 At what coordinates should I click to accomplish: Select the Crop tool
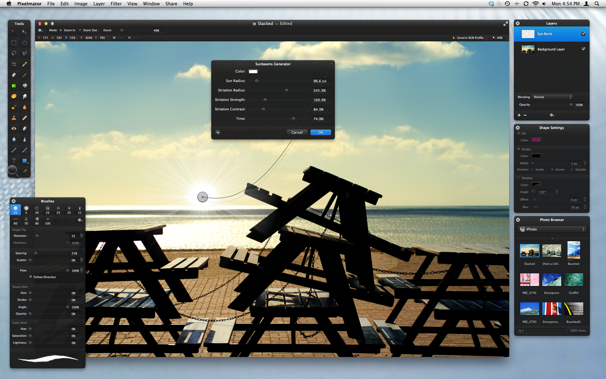[x=14, y=64]
